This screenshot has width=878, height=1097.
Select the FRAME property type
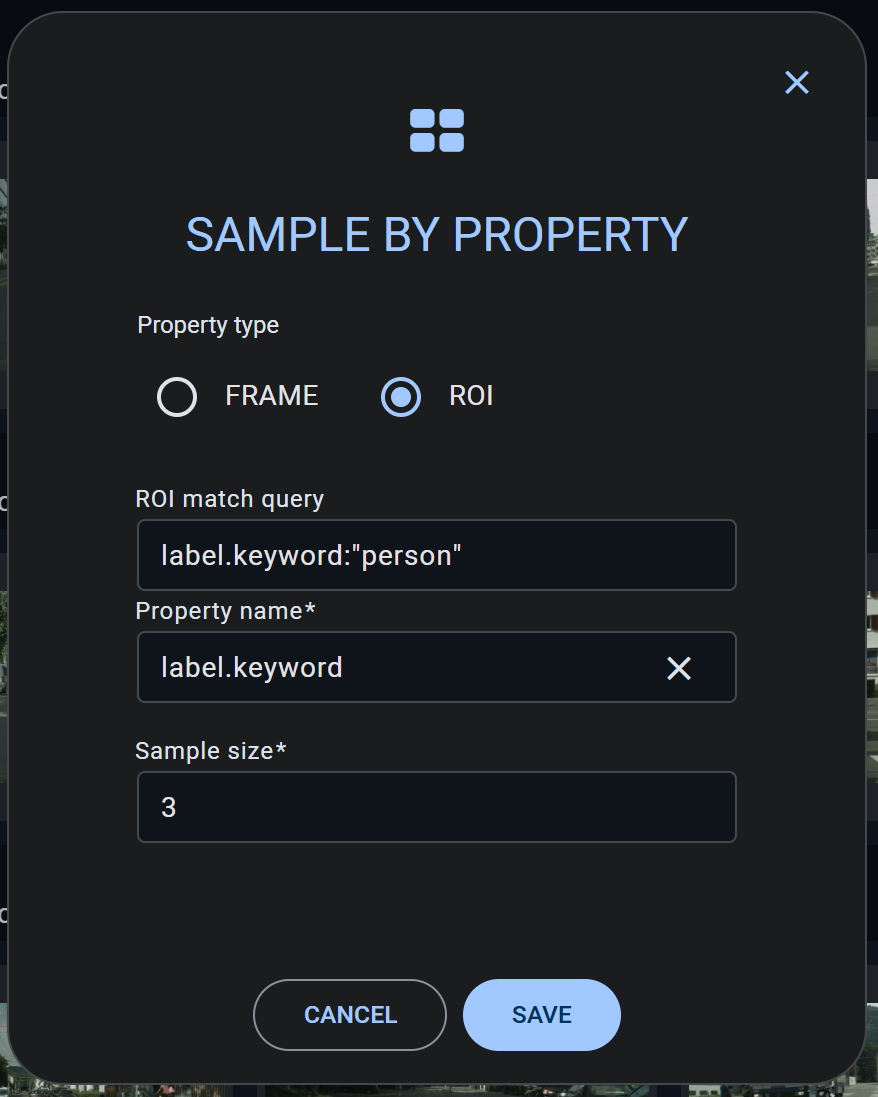coord(177,396)
